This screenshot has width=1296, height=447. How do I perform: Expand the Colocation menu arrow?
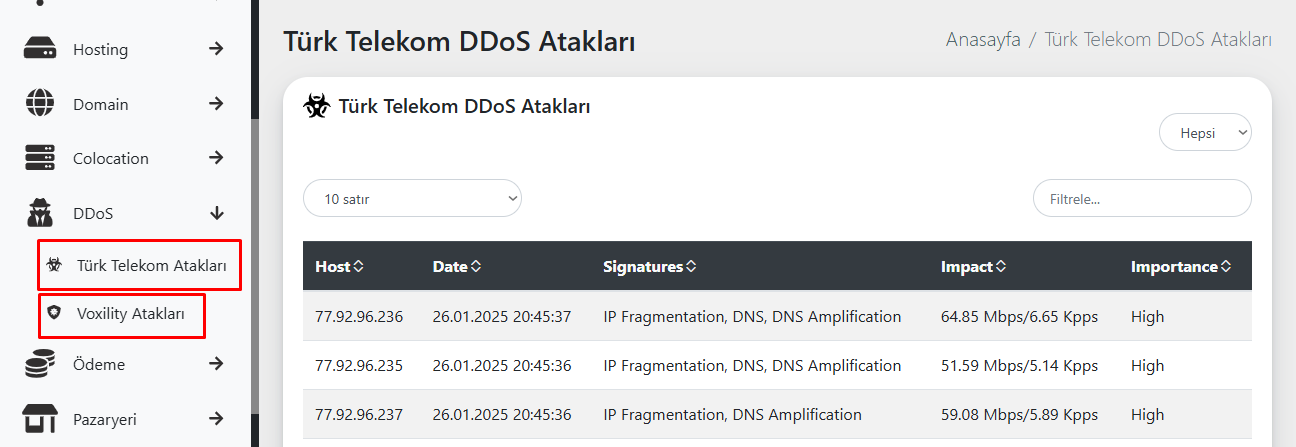pyautogui.click(x=216, y=158)
